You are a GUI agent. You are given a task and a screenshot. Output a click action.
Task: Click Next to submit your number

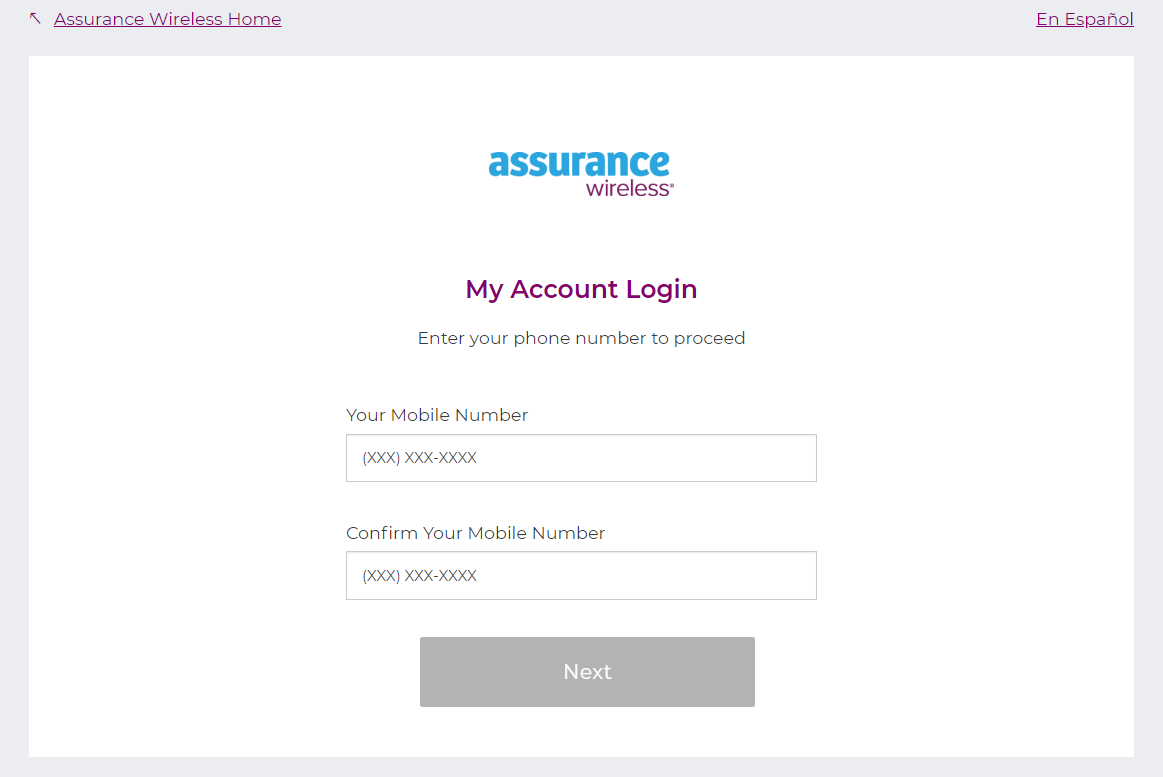(x=587, y=671)
